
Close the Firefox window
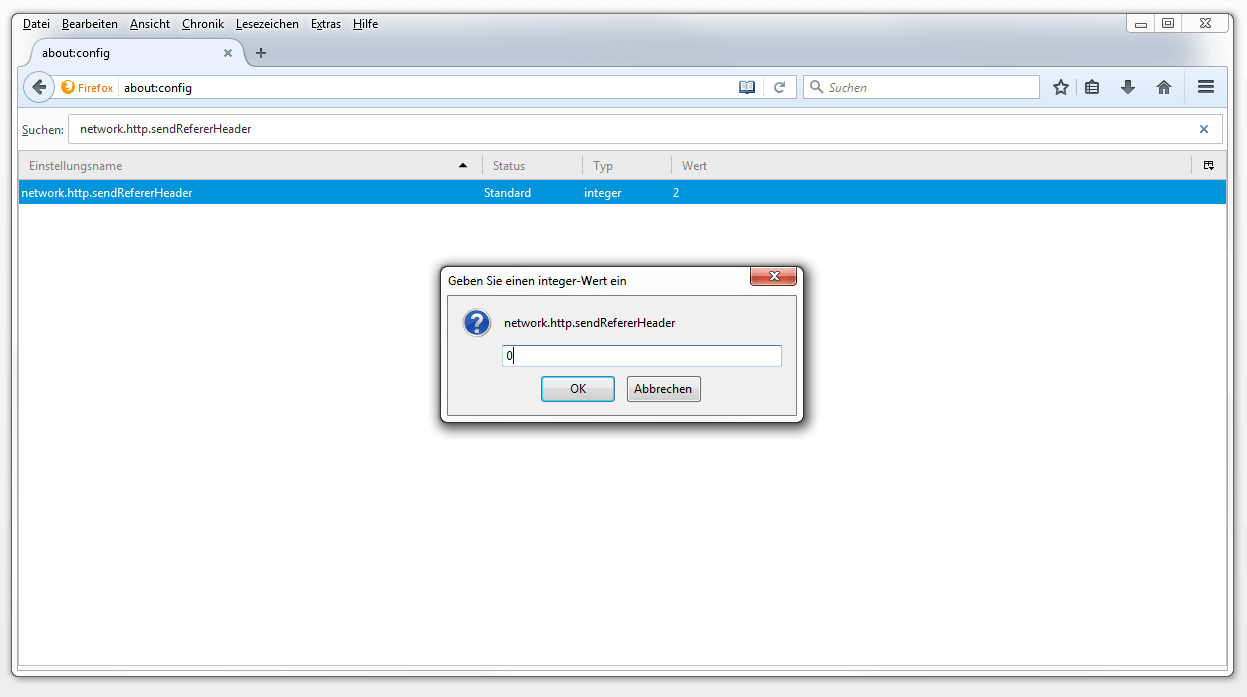pyautogui.click(x=1203, y=23)
